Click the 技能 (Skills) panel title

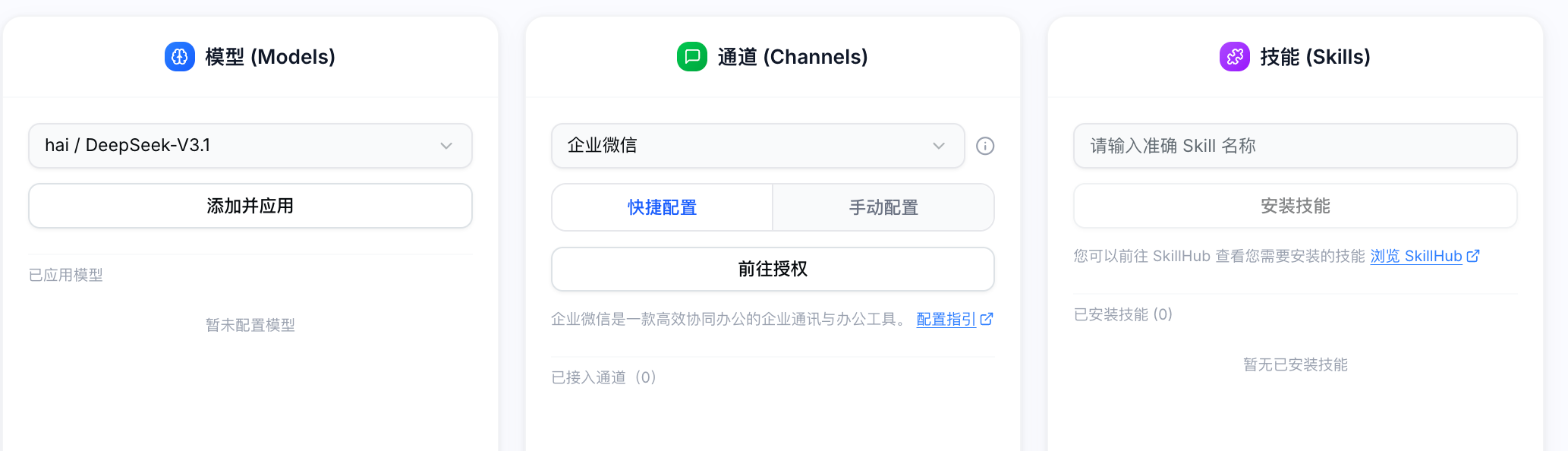click(x=1315, y=57)
